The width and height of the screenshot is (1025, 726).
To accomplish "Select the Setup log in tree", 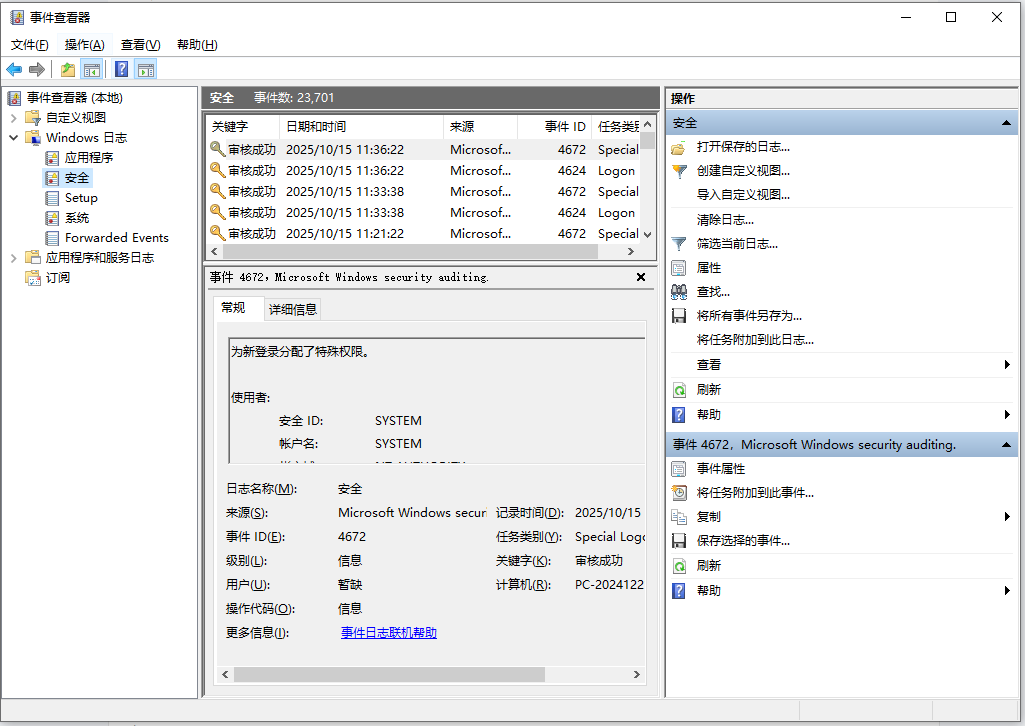I will point(81,198).
